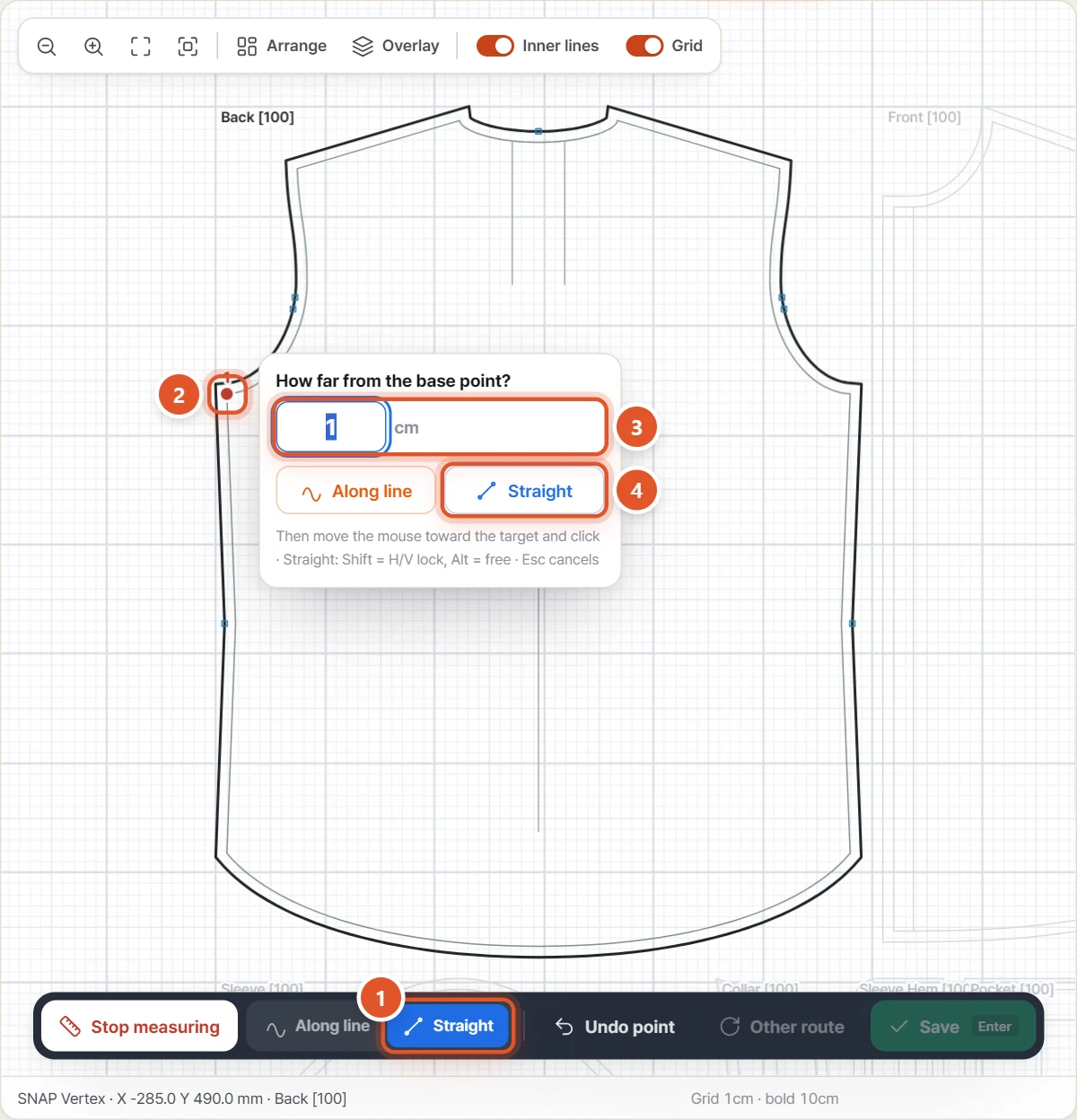The image size is (1077, 1120).
Task: Click the red base point marker
Action: 227,394
